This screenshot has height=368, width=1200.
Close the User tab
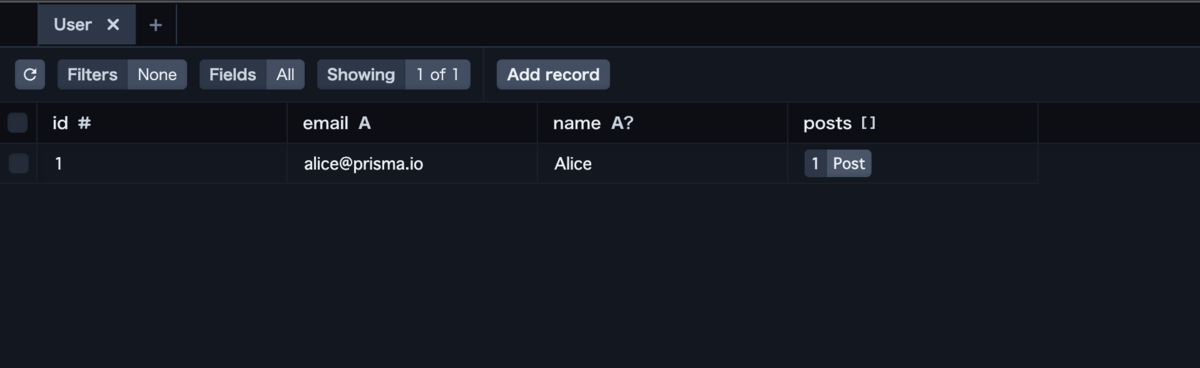pyautogui.click(x=113, y=25)
